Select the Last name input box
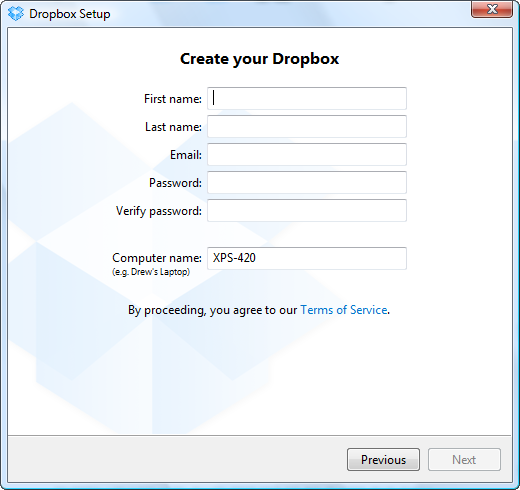Viewport: 520px width, 490px height. pos(307,126)
